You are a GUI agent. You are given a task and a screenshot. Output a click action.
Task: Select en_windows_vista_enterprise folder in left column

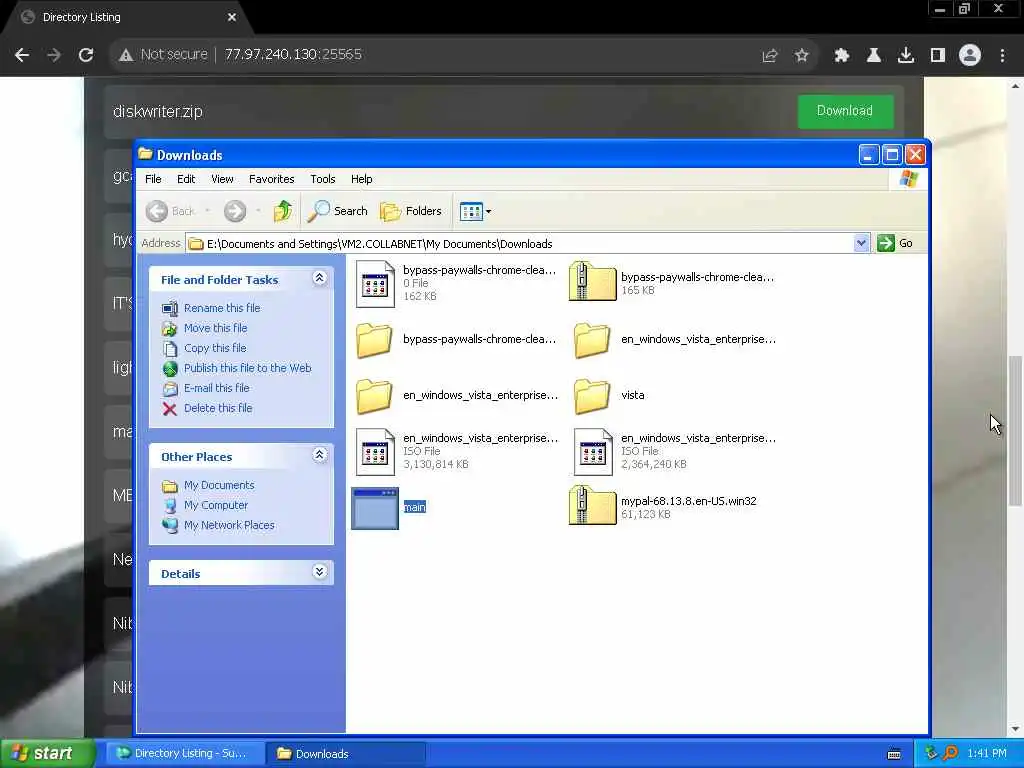coord(374,396)
